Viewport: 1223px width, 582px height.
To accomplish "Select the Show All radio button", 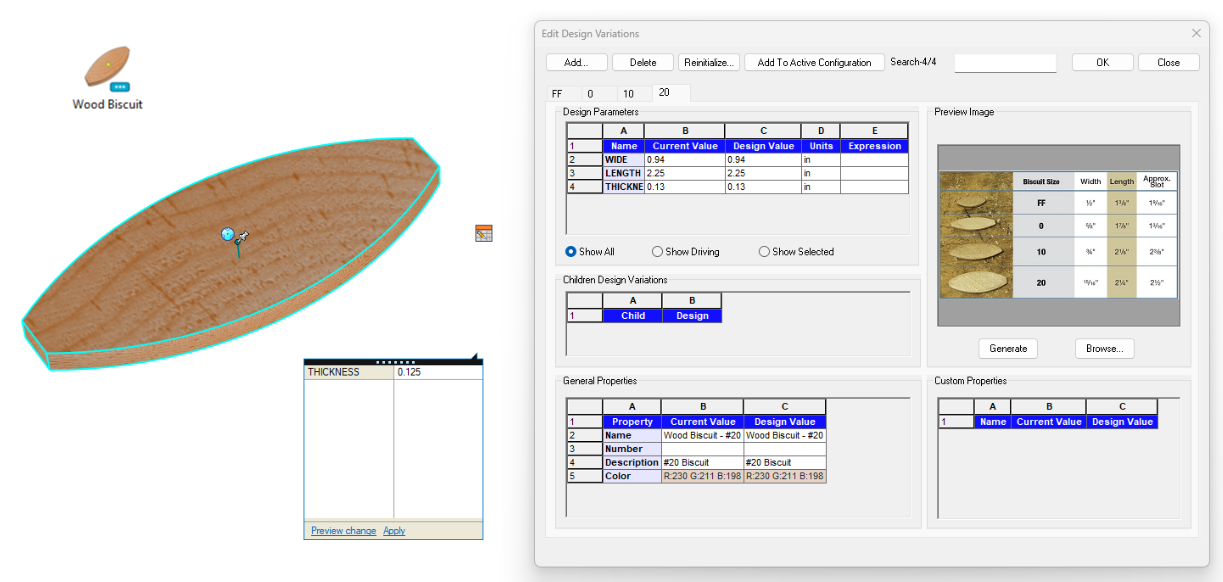I will click(x=589, y=252).
